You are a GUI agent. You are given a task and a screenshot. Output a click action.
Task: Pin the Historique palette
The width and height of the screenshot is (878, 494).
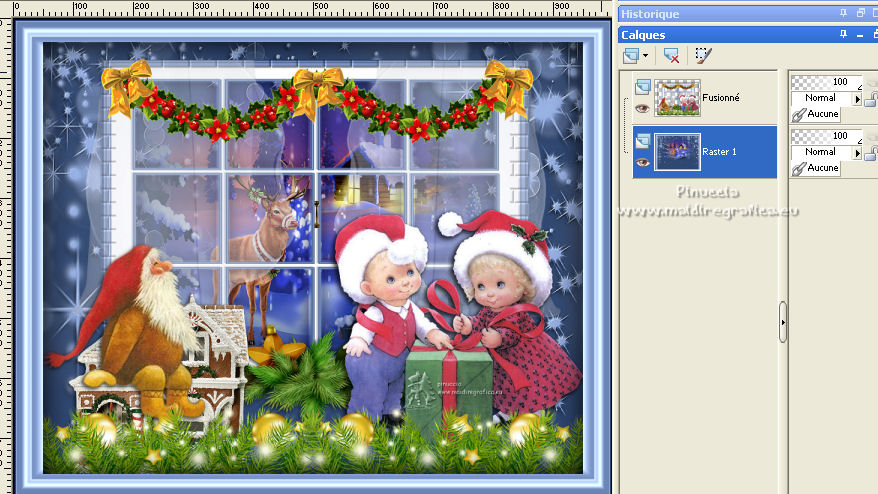pos(843,13)
